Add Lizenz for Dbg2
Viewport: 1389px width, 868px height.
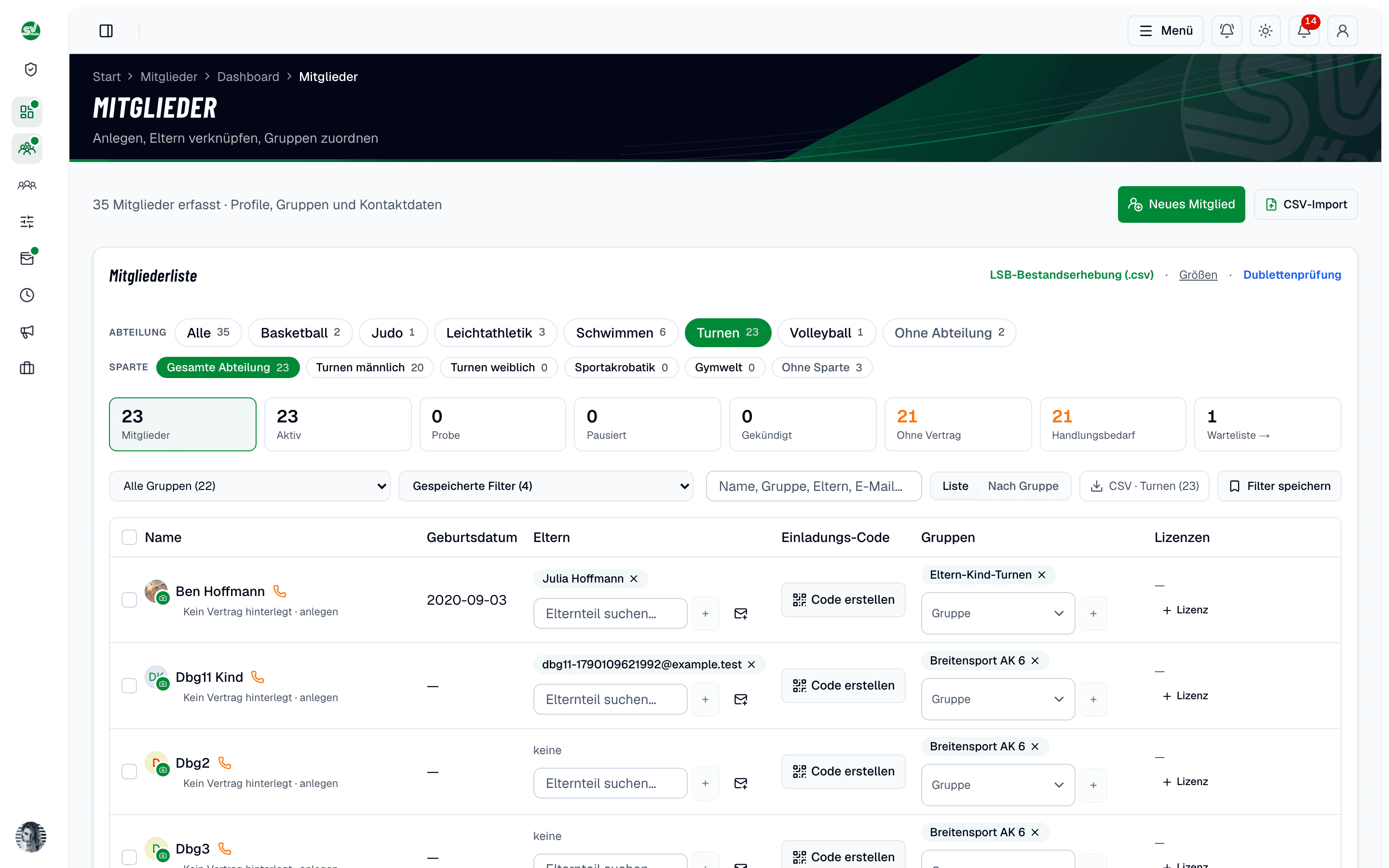[x=1185, y=781]
